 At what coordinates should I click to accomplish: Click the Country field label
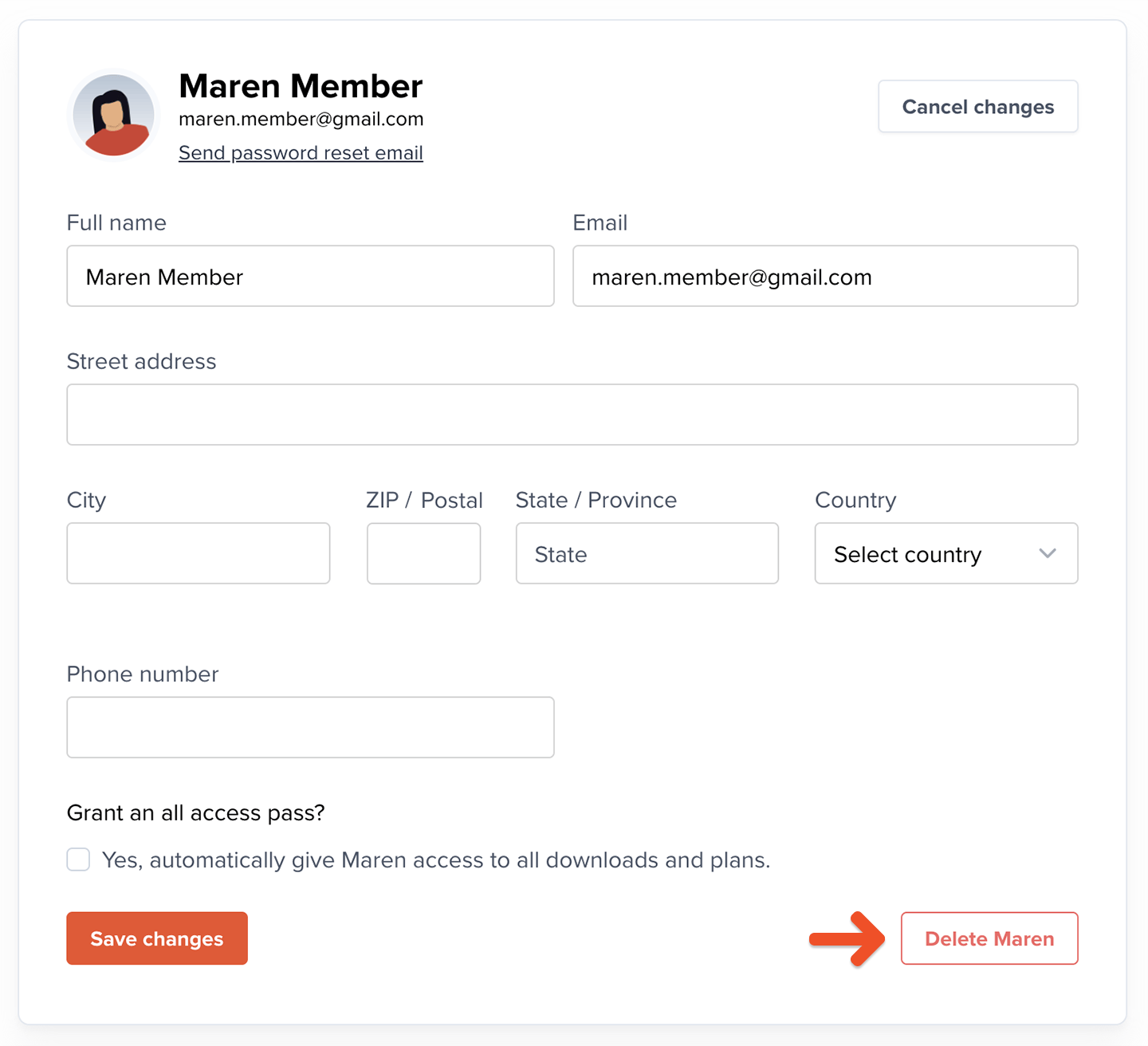pyautogui.click(x=855, y=501)
